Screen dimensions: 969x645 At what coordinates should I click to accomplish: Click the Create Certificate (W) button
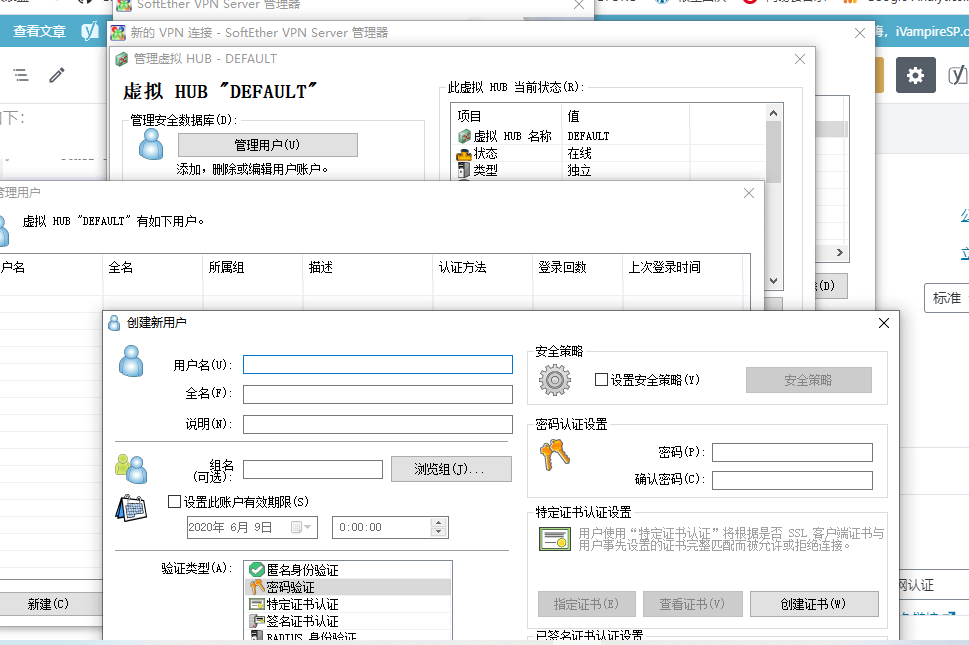click(x=814, y=604)
